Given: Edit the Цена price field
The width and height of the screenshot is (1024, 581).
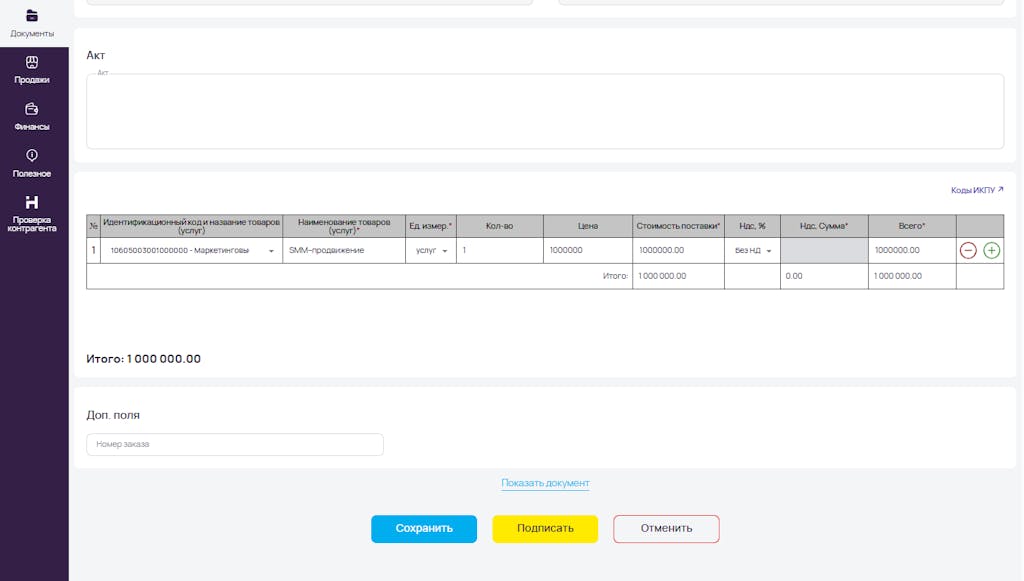Looking at the screenshot, I should point(588,251).
